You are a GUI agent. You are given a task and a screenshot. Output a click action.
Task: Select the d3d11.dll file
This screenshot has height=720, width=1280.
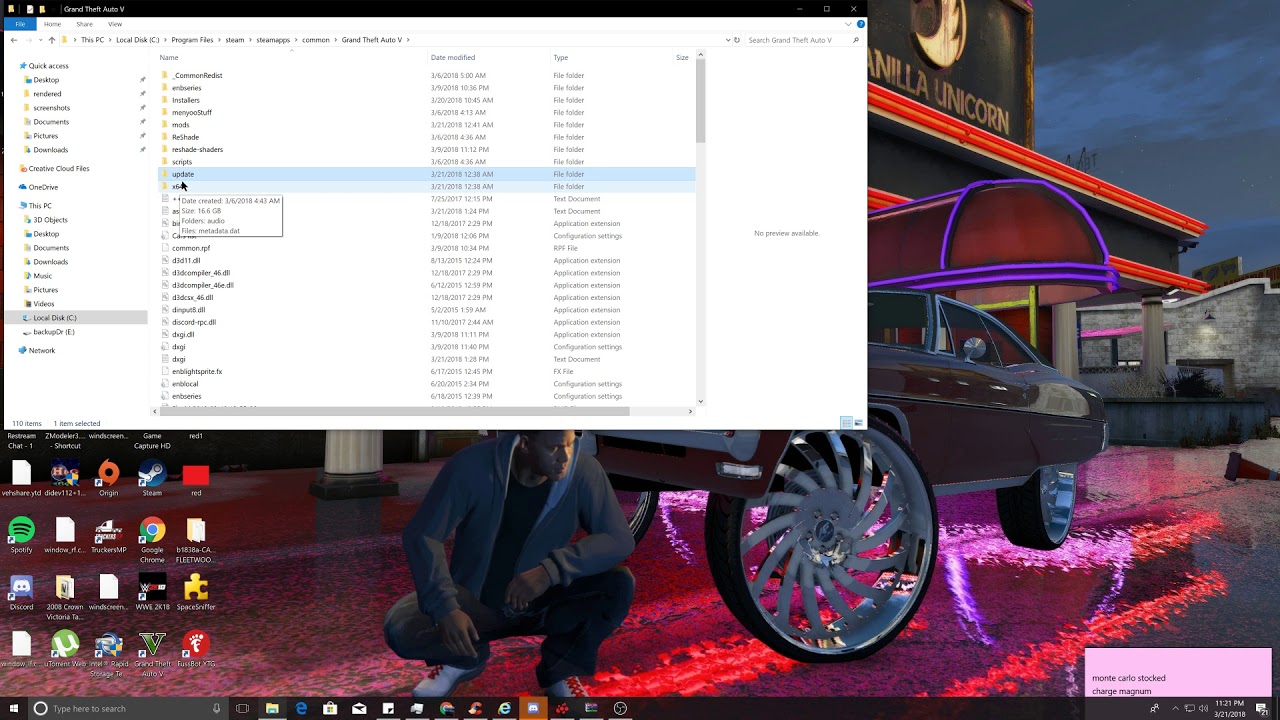(x=186, y=261)
